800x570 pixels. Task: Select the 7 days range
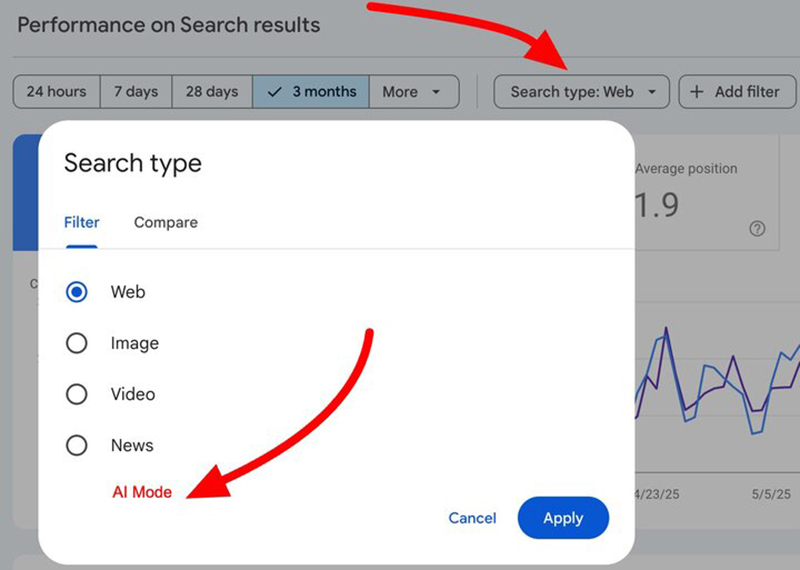[136, 92]
